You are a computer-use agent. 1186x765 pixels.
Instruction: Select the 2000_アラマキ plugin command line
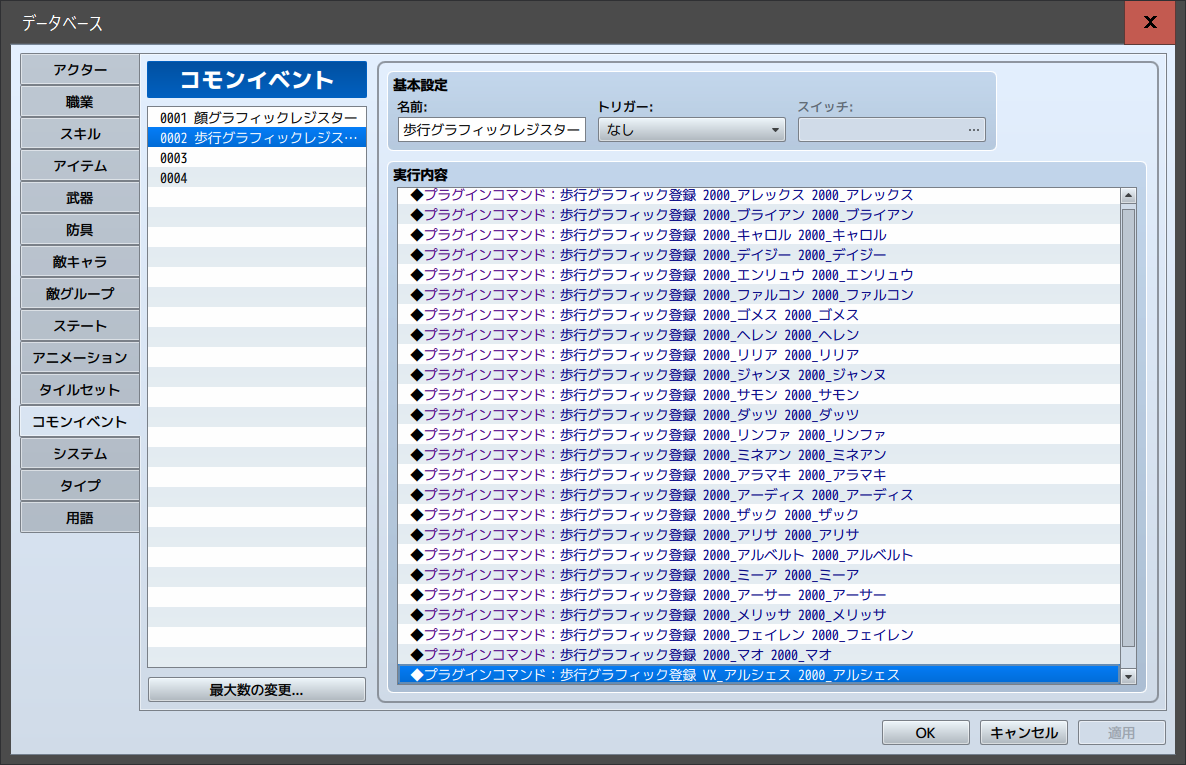tap(759, 475)
